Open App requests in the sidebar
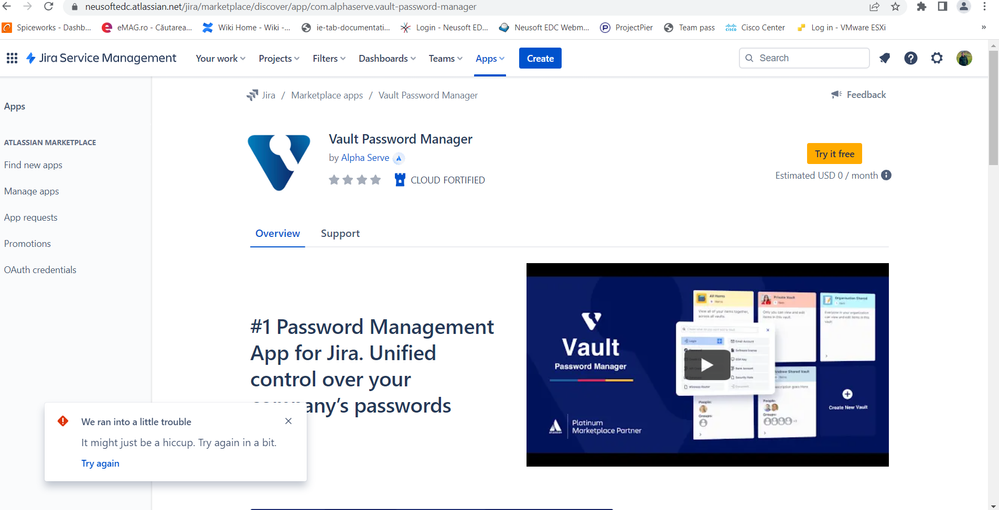The width and height of the screenshot is (999, 510). click(31, 217)
